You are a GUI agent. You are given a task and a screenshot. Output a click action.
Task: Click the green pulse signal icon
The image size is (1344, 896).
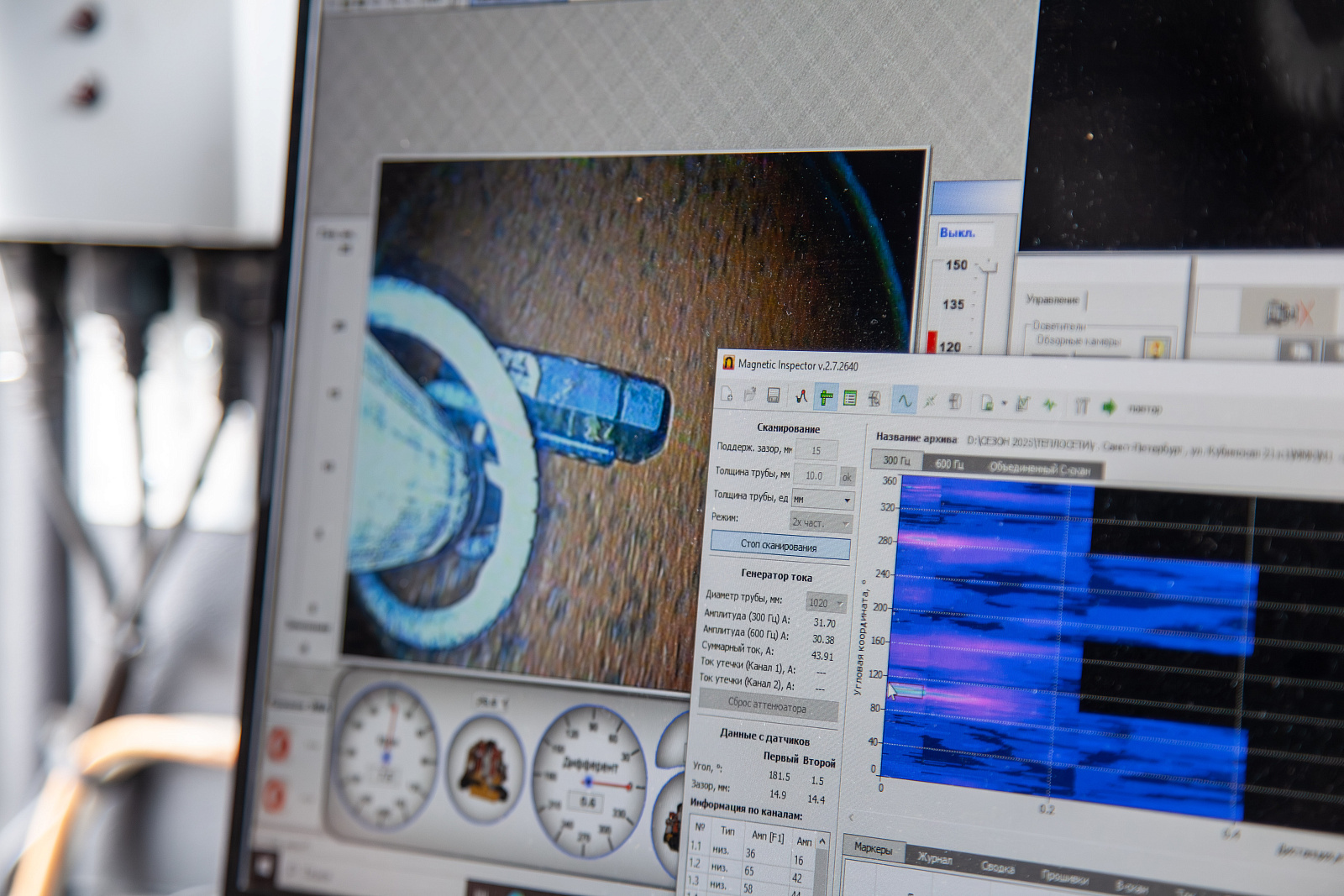(x=1049, y=405)
